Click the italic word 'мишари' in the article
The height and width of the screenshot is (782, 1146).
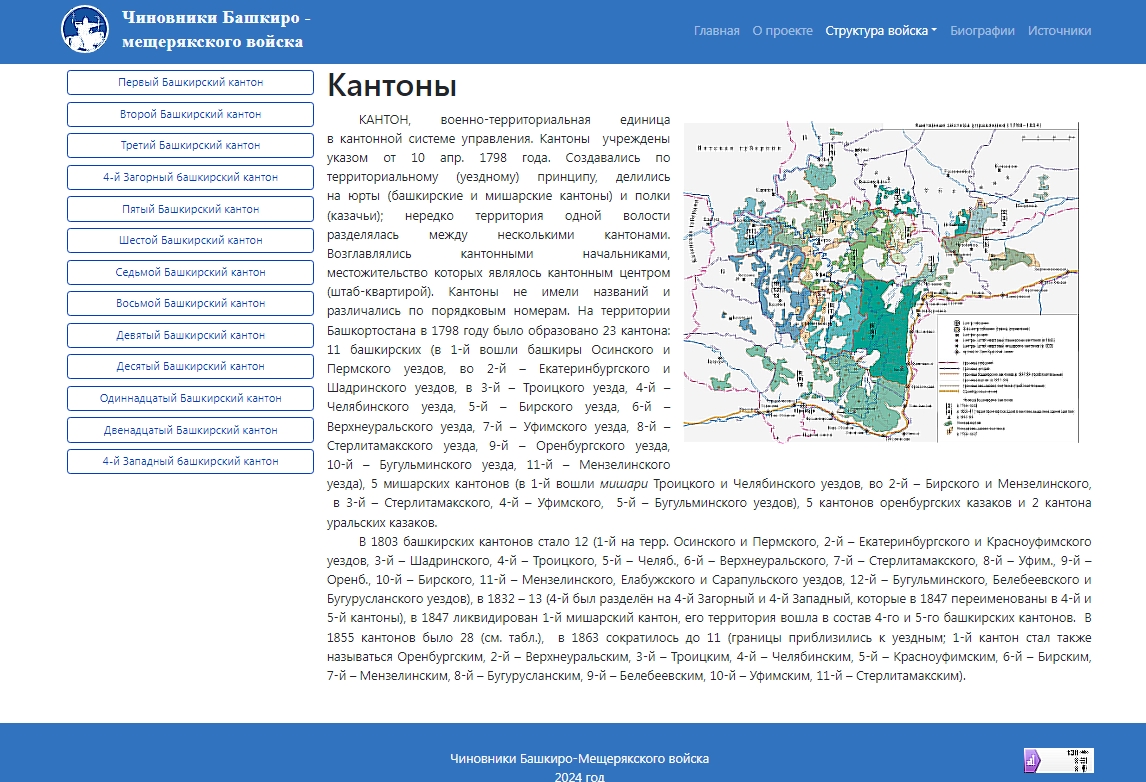click(623, 484)
